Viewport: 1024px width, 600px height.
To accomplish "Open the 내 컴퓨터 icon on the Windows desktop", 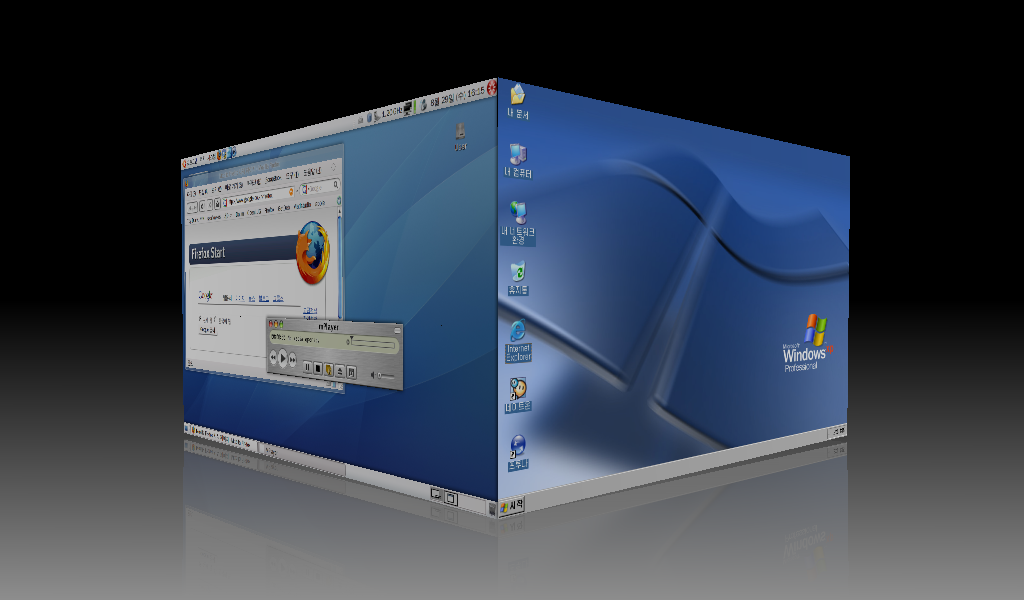I will [x=518, y=161].
